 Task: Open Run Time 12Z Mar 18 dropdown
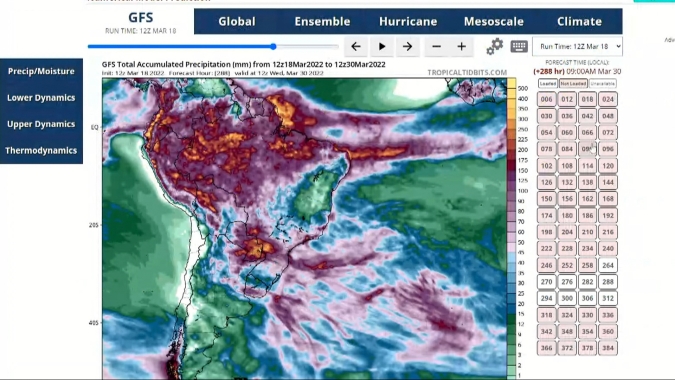click(x=577, y=46)
